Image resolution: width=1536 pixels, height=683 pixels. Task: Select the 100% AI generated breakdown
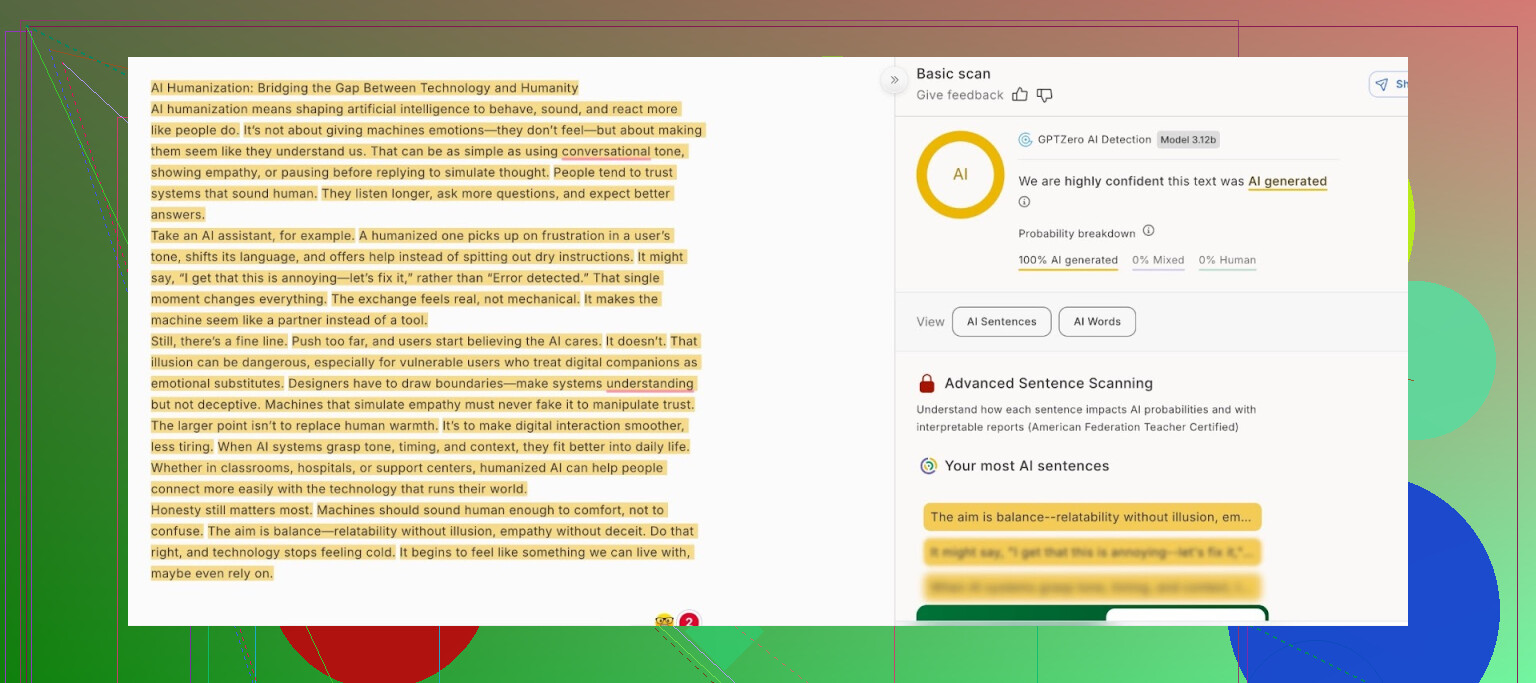click(1067, 260)
